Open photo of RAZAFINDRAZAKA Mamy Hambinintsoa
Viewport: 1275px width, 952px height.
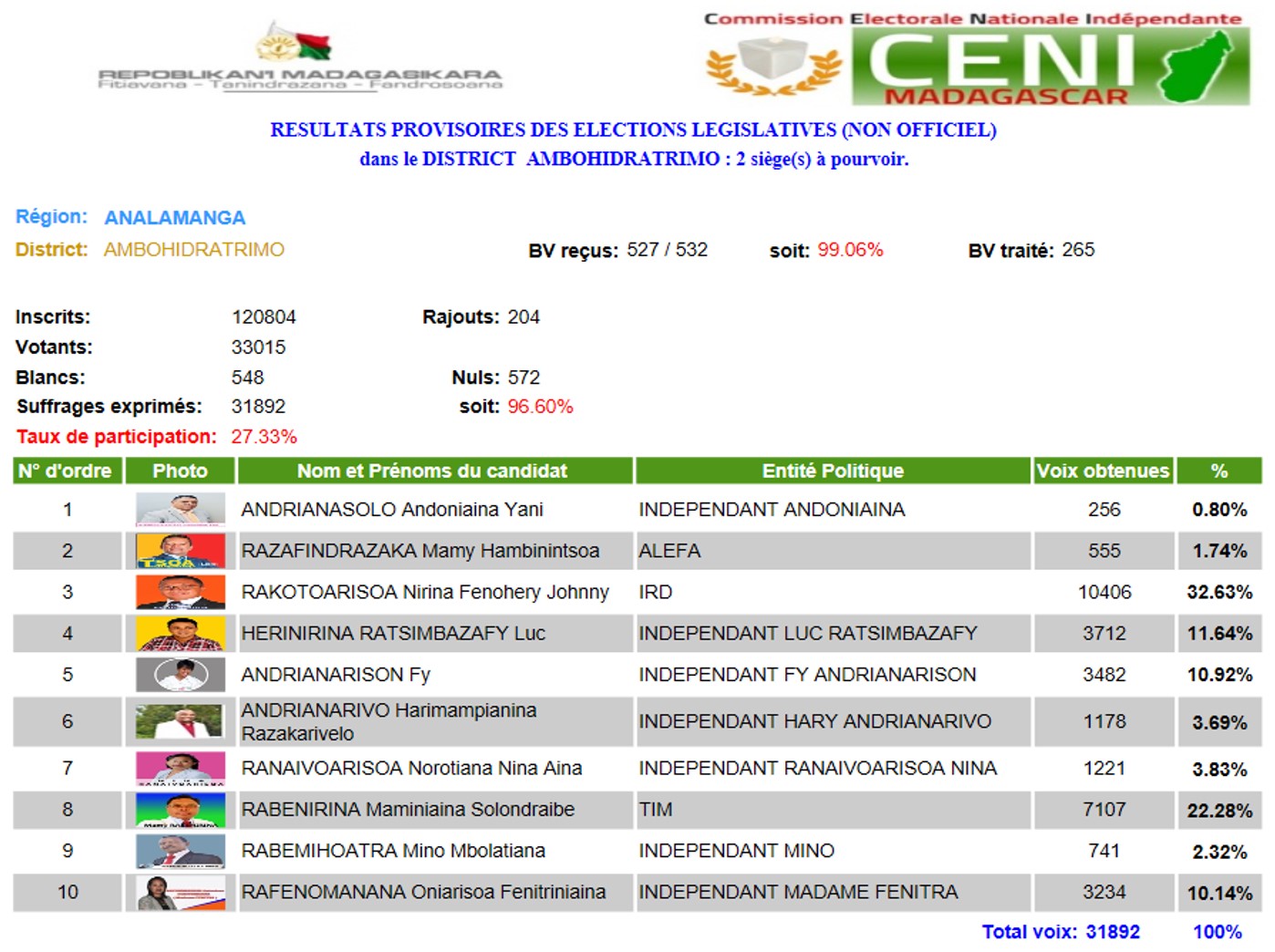181,551
